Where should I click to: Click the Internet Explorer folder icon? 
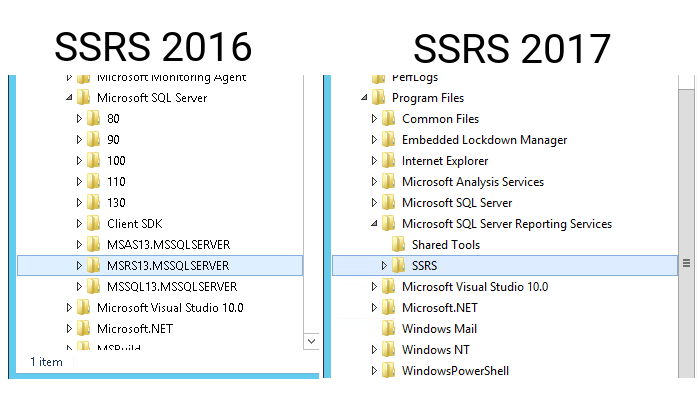[x=388, y=160]
